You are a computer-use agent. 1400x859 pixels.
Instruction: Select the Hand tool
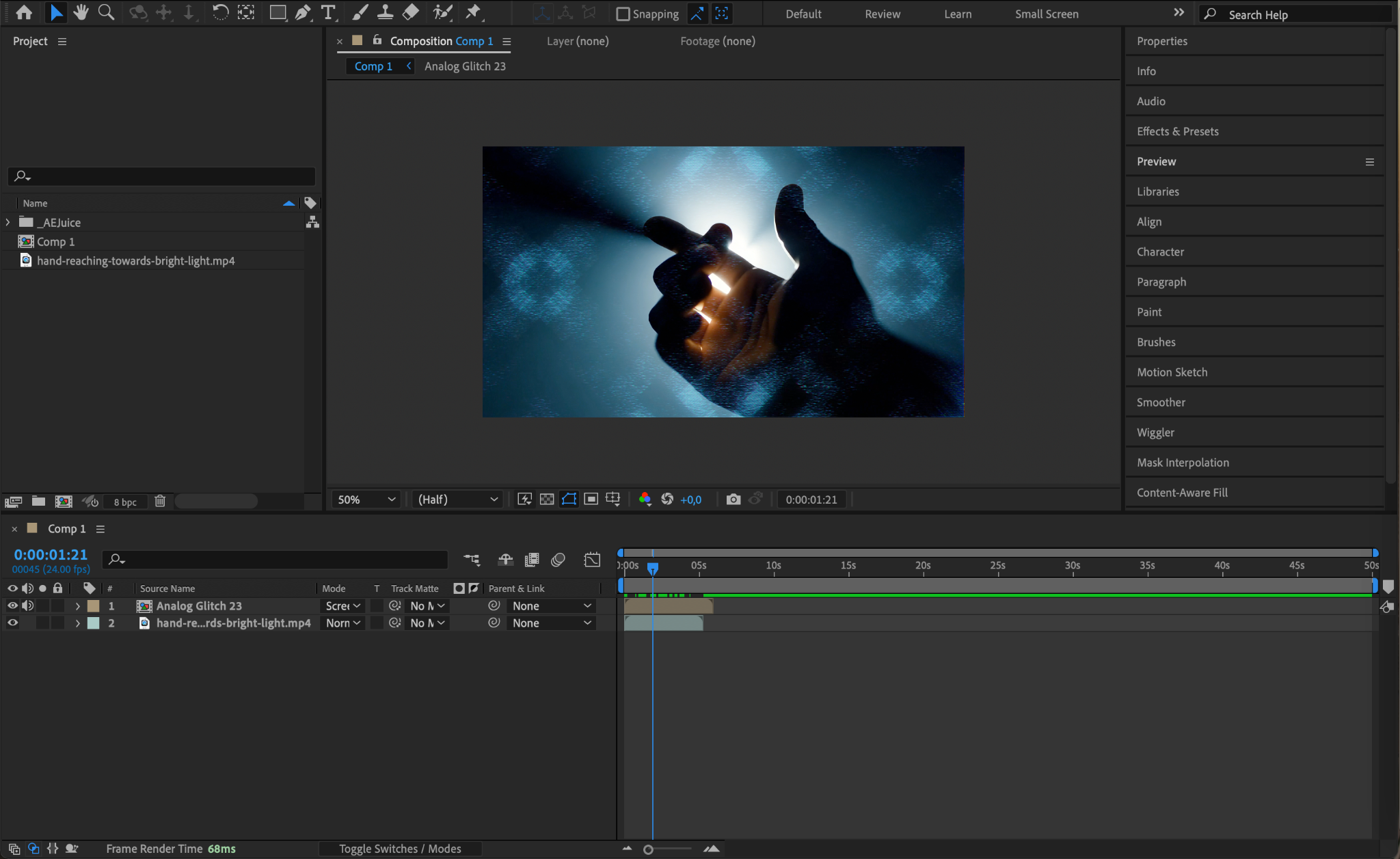click(81, 12)
